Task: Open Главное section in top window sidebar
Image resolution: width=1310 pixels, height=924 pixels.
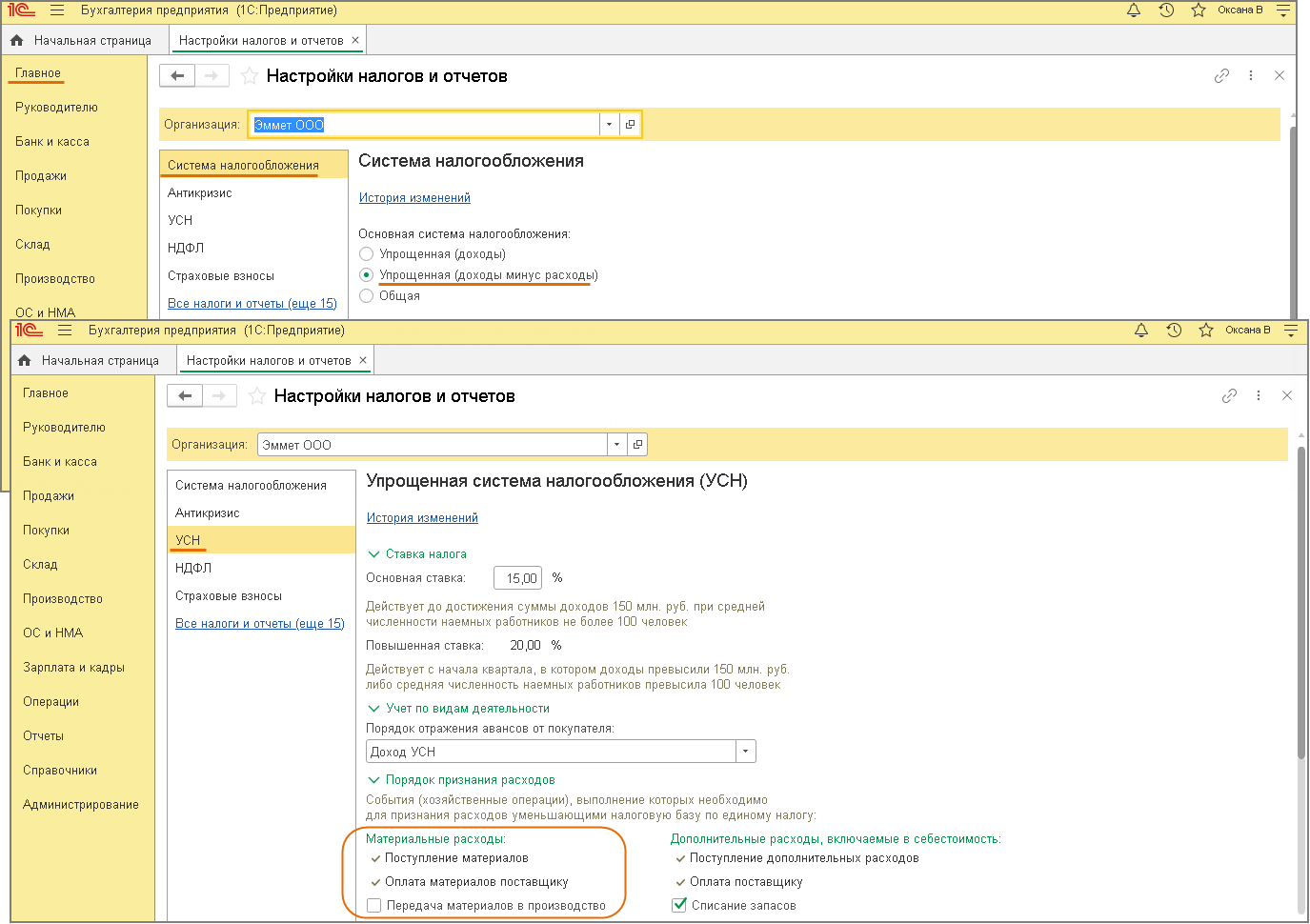Action: [x=38, y=73]
